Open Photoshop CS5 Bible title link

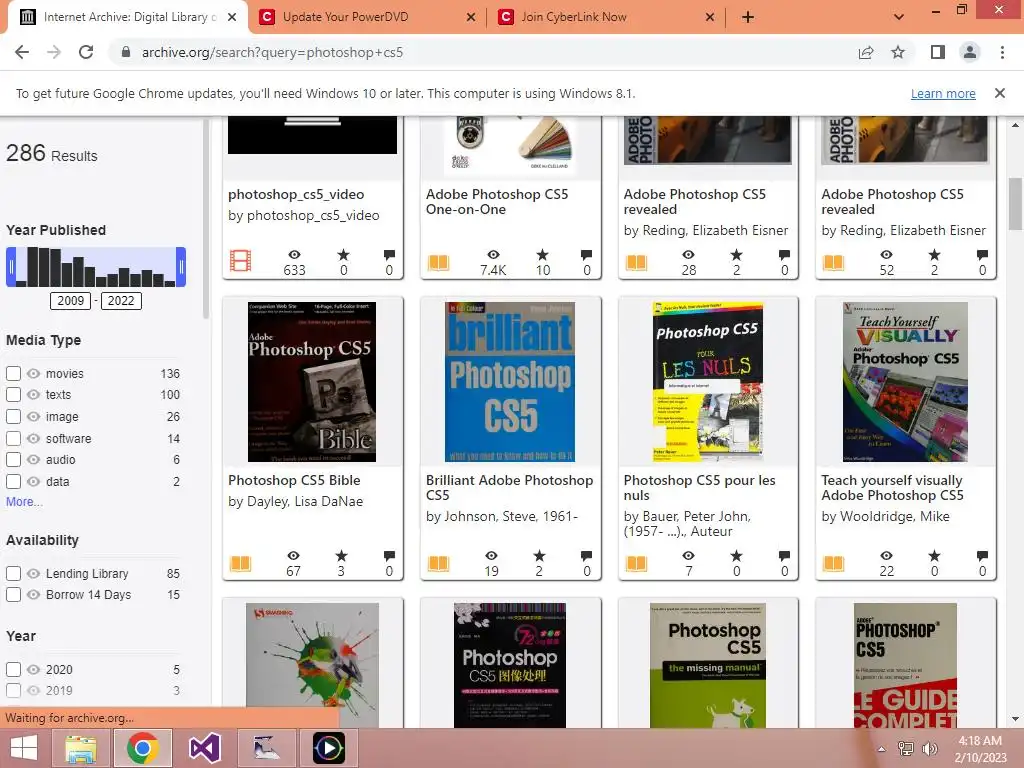pyautogui.click(x=294, y=480)
